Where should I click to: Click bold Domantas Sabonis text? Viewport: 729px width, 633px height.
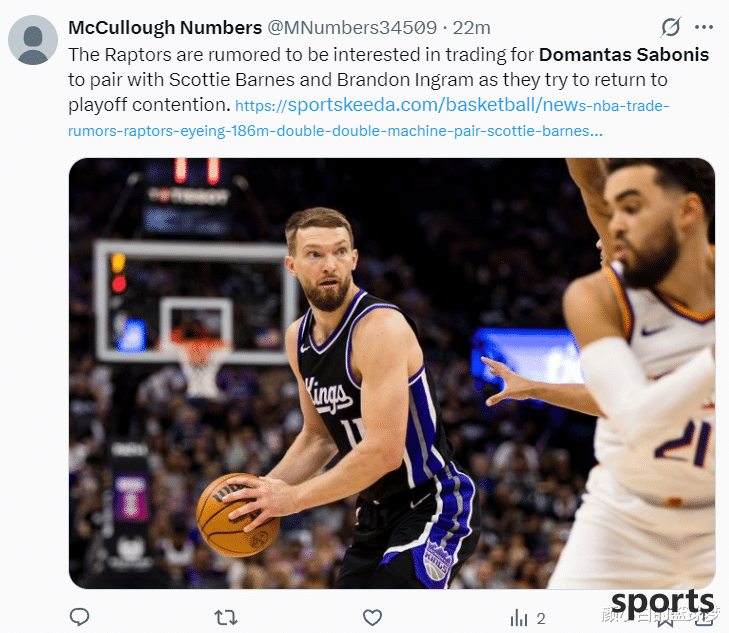[624, 55]
